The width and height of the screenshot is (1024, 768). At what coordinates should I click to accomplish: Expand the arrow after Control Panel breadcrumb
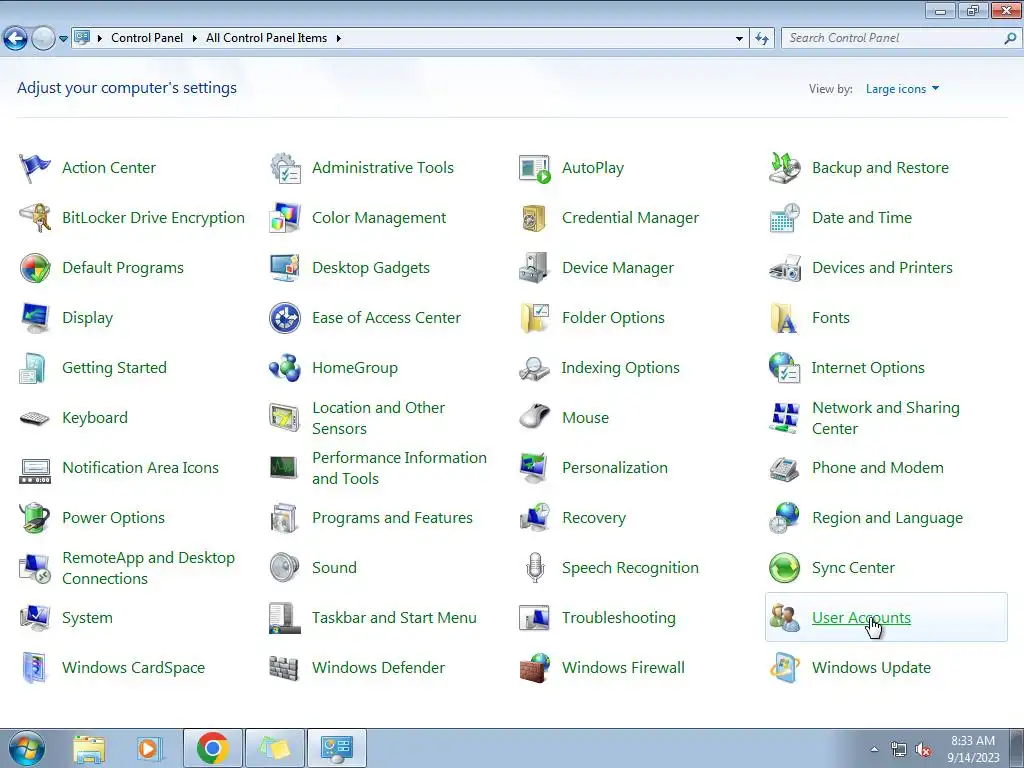[x=195, y=39]
